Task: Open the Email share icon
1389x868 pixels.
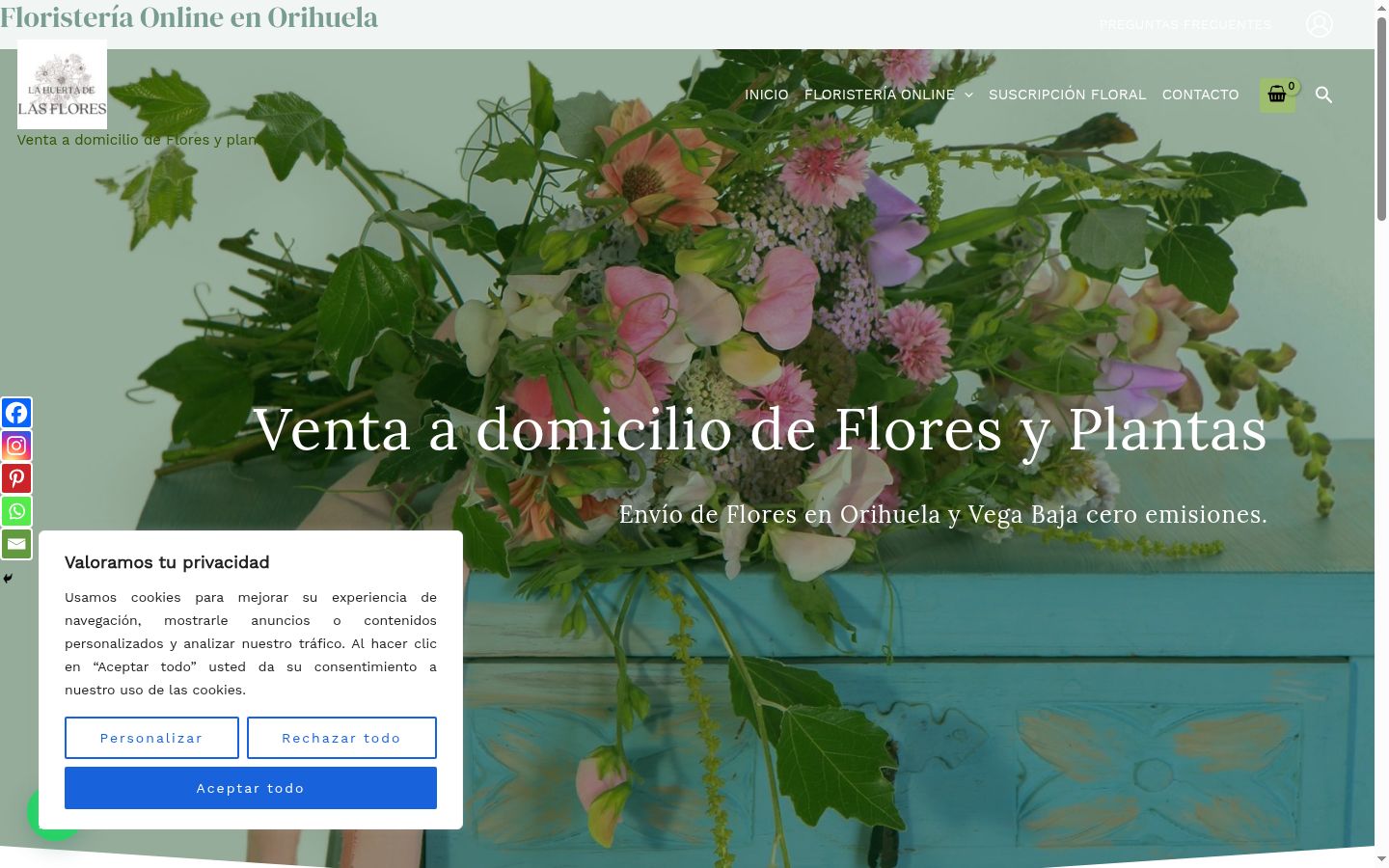Action: pyautogui.click(x=16, y=544)
